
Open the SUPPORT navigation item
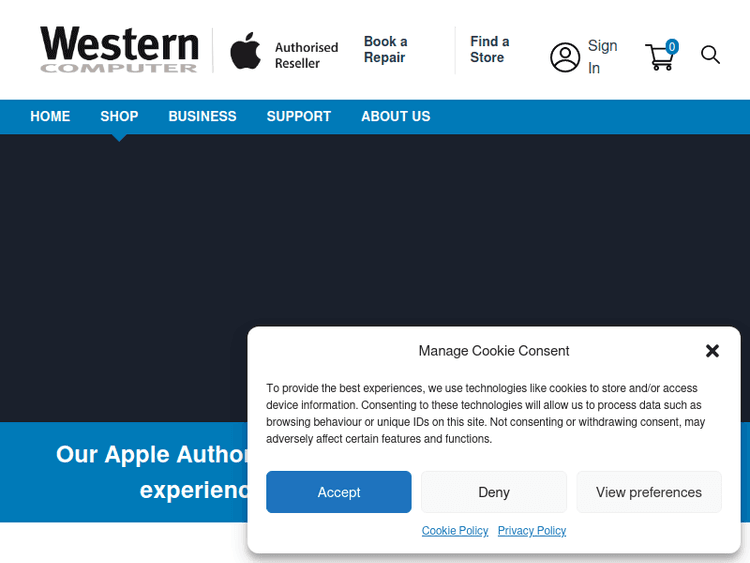coord(298,117)
